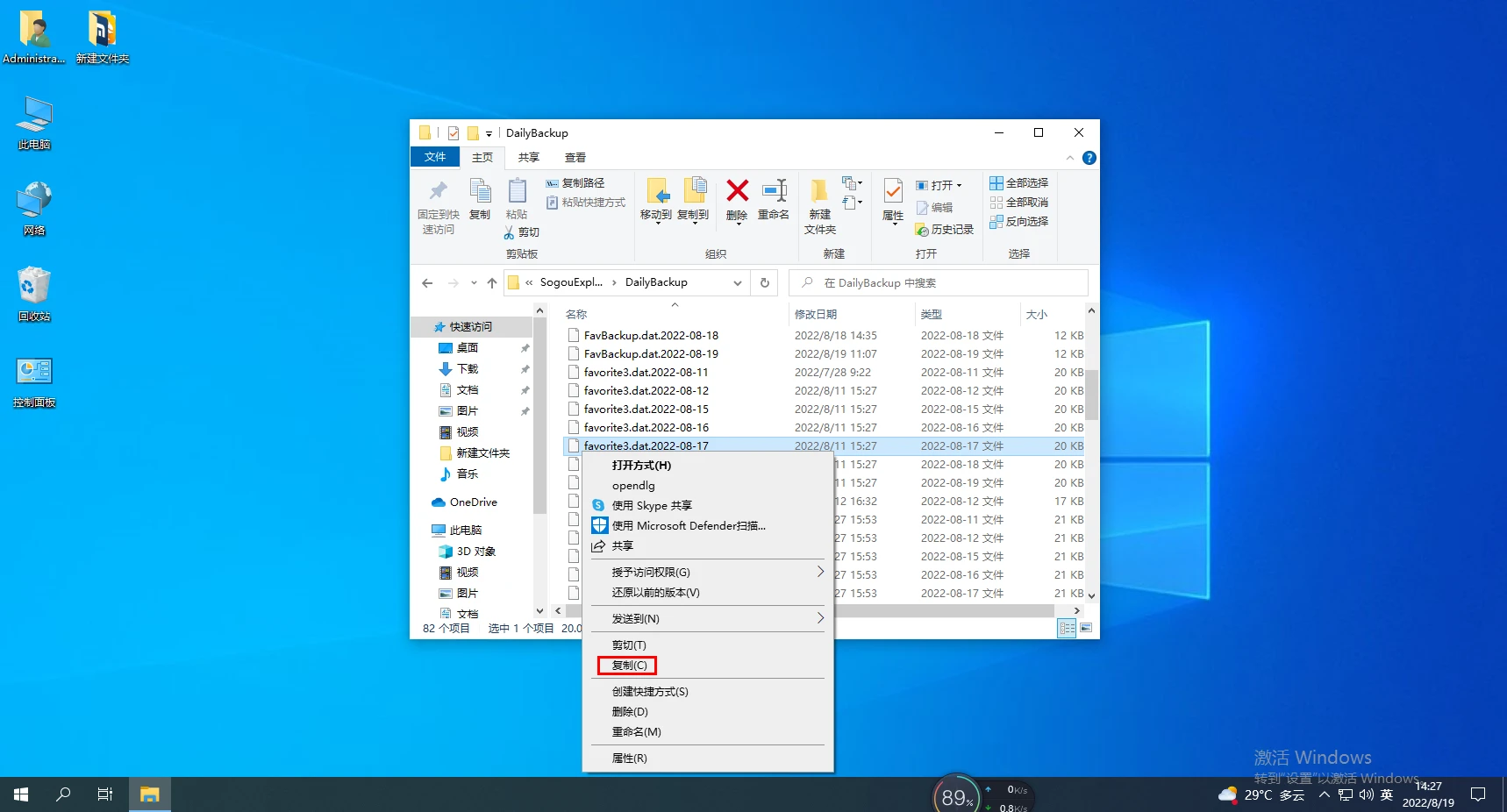1507x812 pixels.
Task: Sort by the Name (名称) column header
Action: [x=576, y=315]
